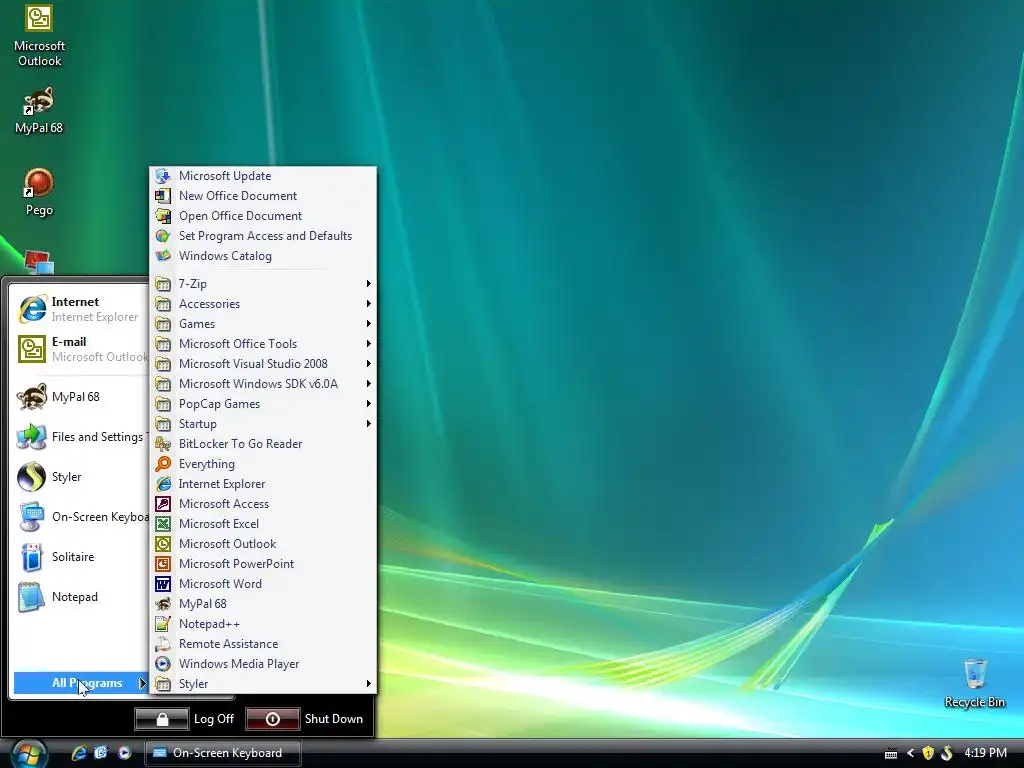Launch Microsoft Word

pyautogui.click(x=263, y=584)
